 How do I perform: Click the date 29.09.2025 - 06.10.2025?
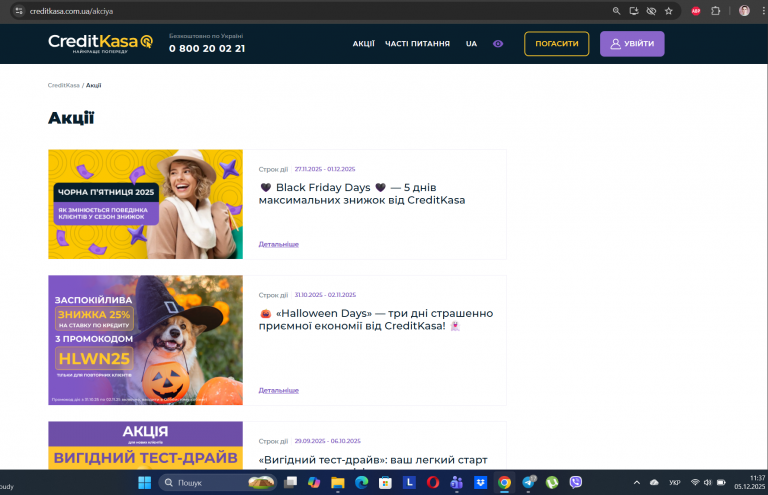tap(327, 441)
